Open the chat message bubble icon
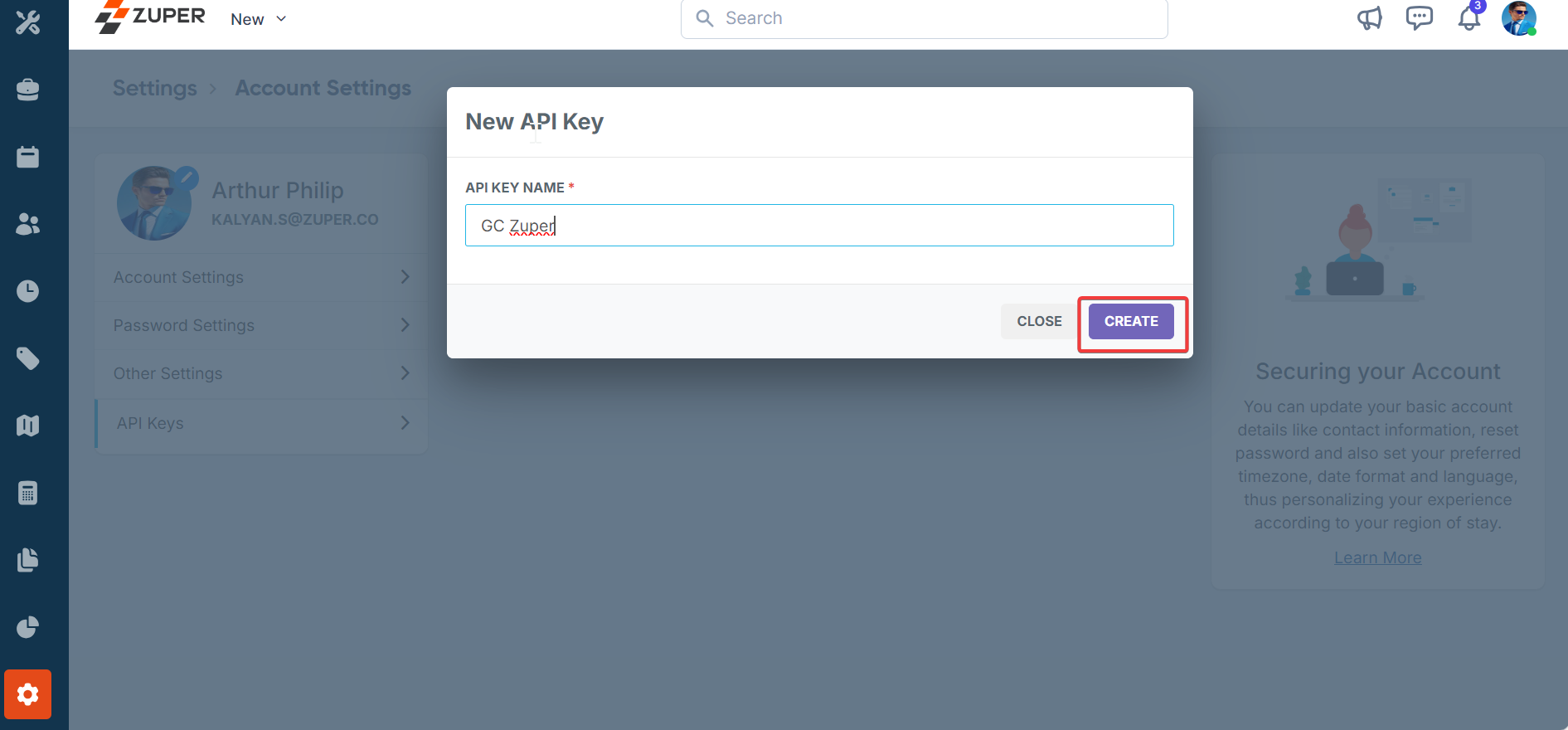 (x=1419, y=18)
